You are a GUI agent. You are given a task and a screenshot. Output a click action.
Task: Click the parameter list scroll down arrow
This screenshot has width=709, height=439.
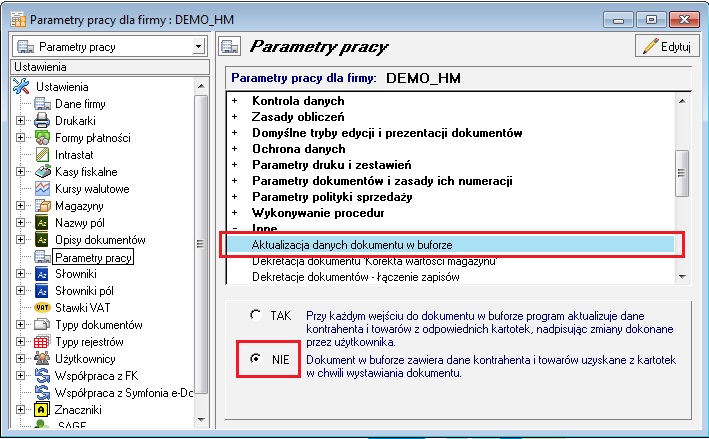click(x=682, y=277)
